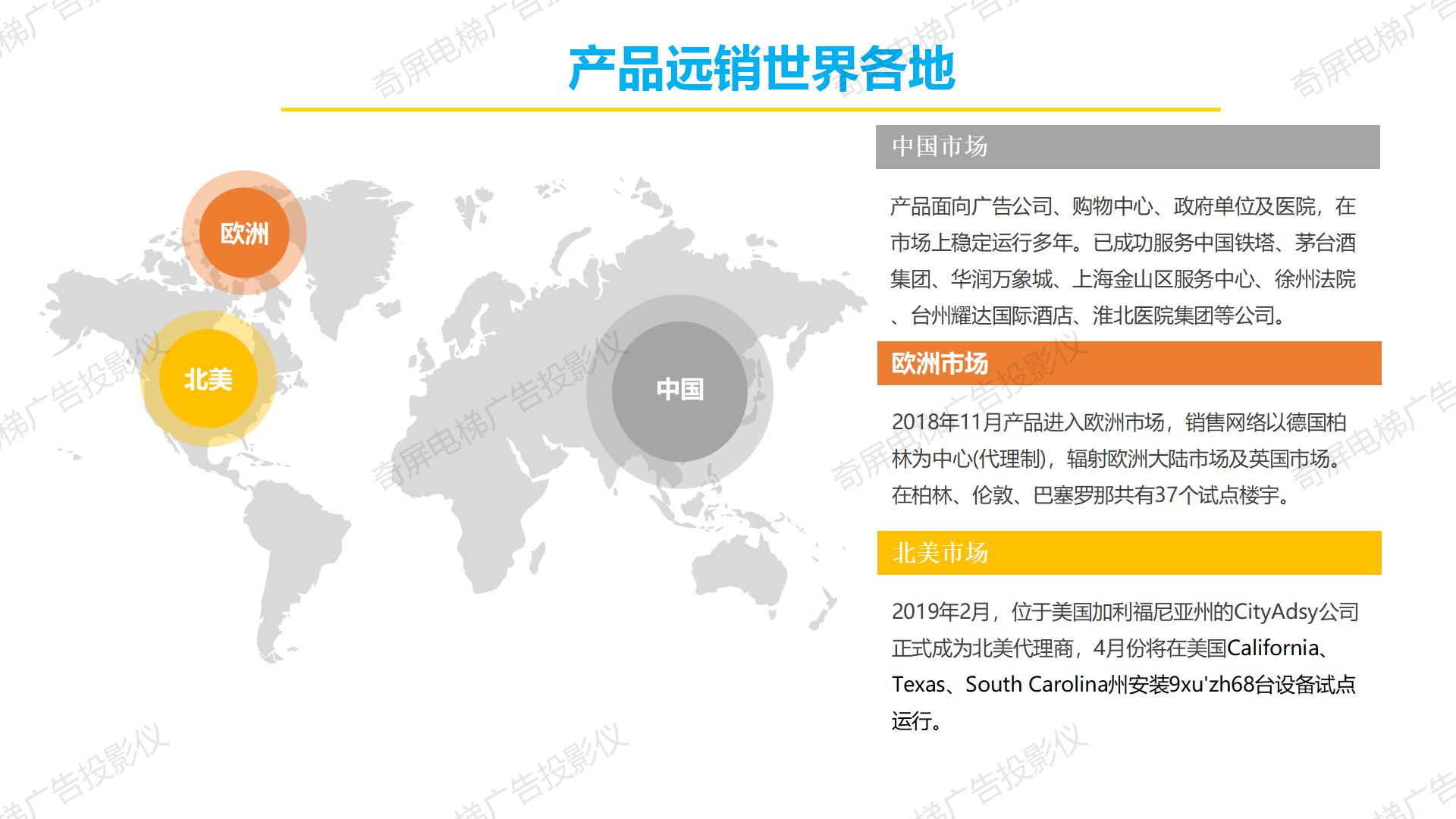
Task: Click the final line 运行。
Action: pos(918,720)
